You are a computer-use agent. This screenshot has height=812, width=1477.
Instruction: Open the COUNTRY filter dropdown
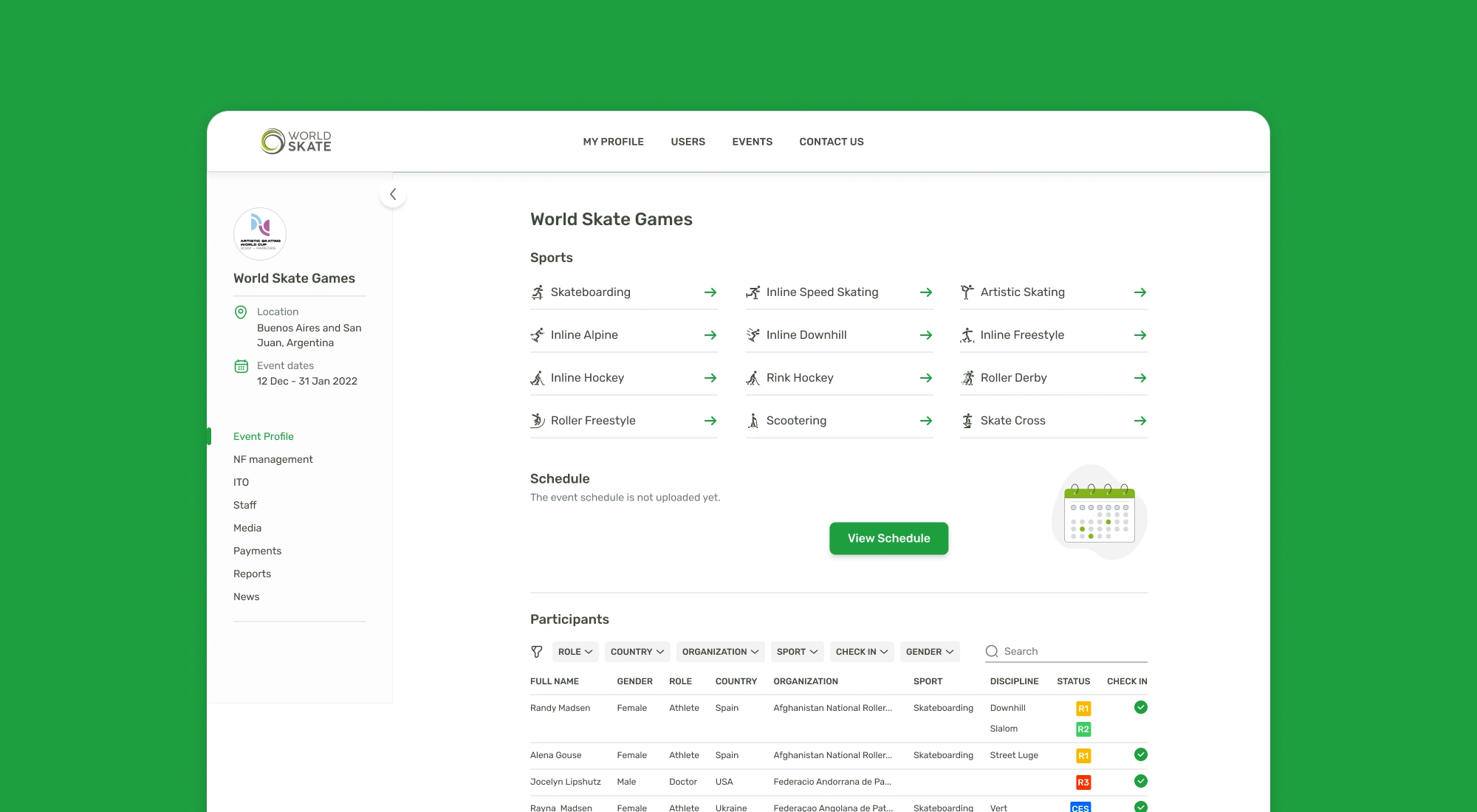[637, 652]
